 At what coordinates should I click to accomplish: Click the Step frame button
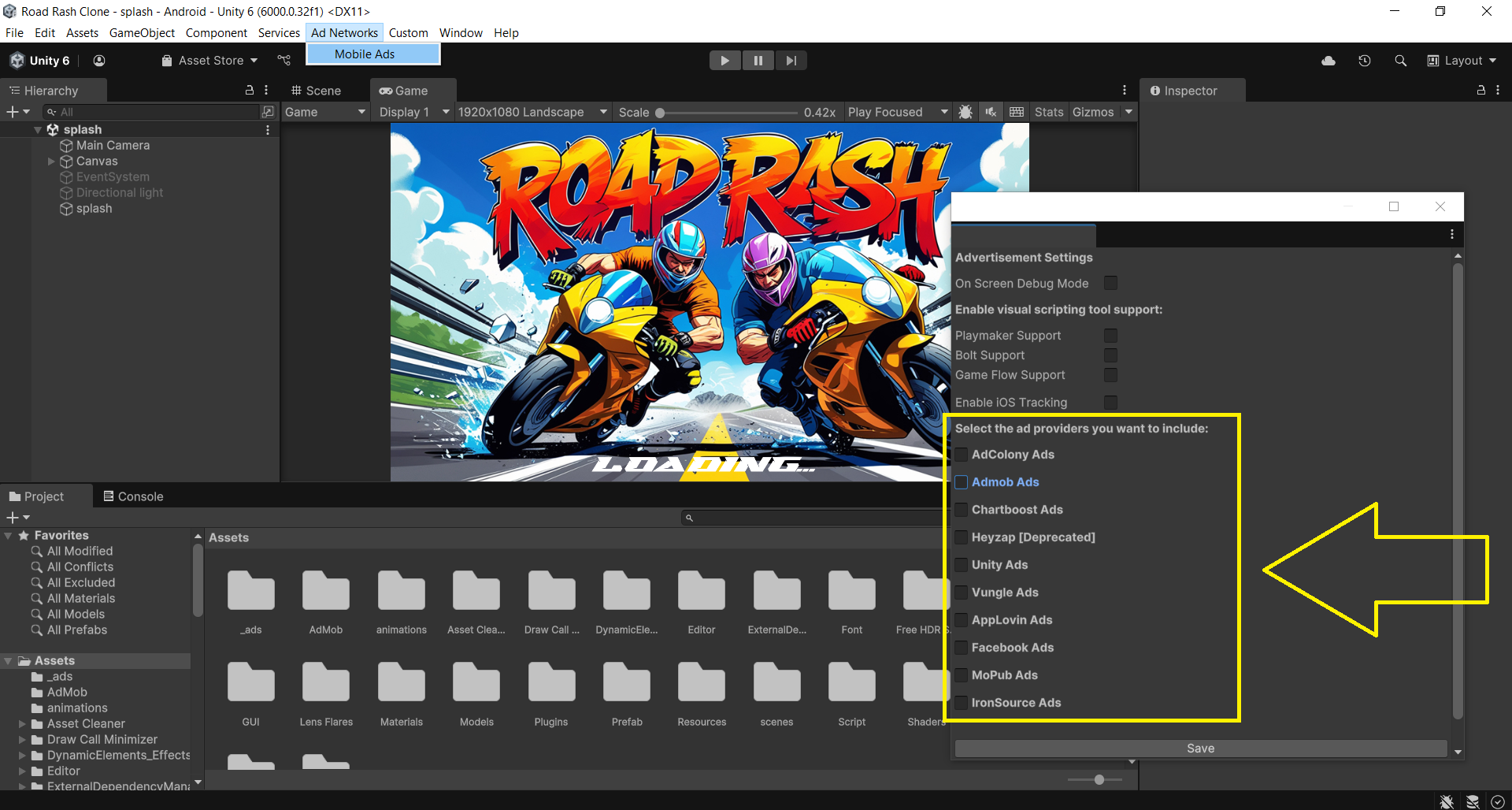click(x=791, y=61)
